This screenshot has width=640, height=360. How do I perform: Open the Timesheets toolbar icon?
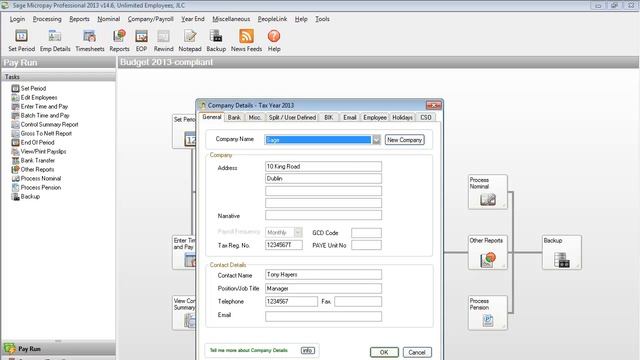pos(90,40)
